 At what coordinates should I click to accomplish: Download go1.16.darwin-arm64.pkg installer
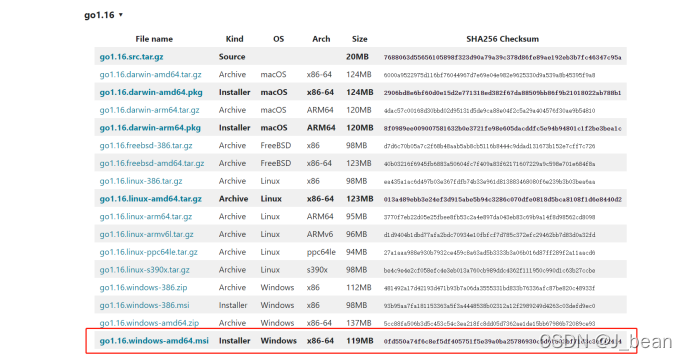(150, 128)
